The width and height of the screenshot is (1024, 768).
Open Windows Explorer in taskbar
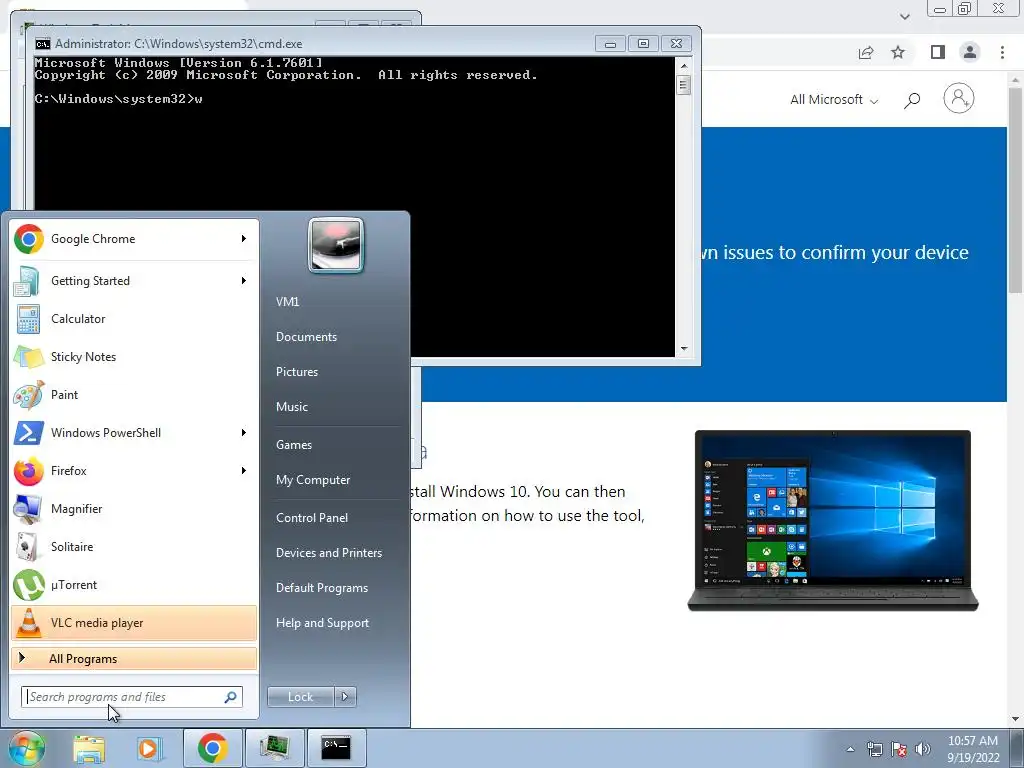click(89, 748)
